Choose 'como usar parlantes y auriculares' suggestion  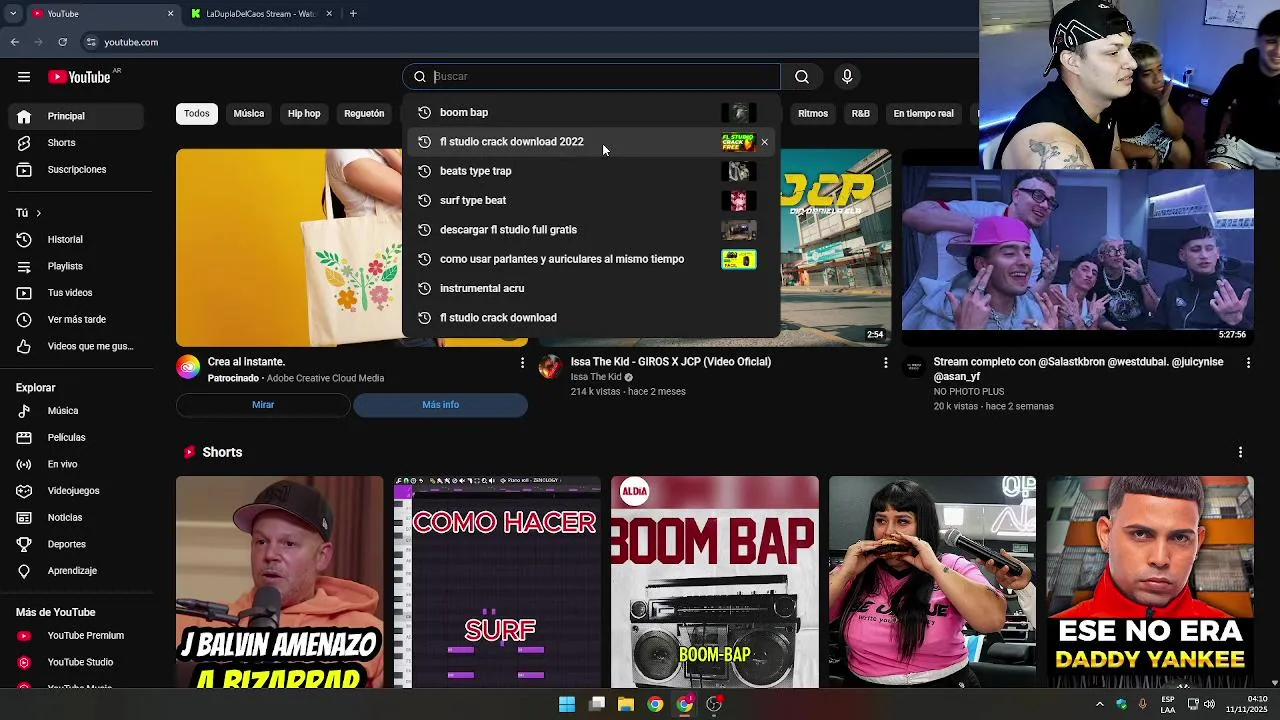[590, 259]
